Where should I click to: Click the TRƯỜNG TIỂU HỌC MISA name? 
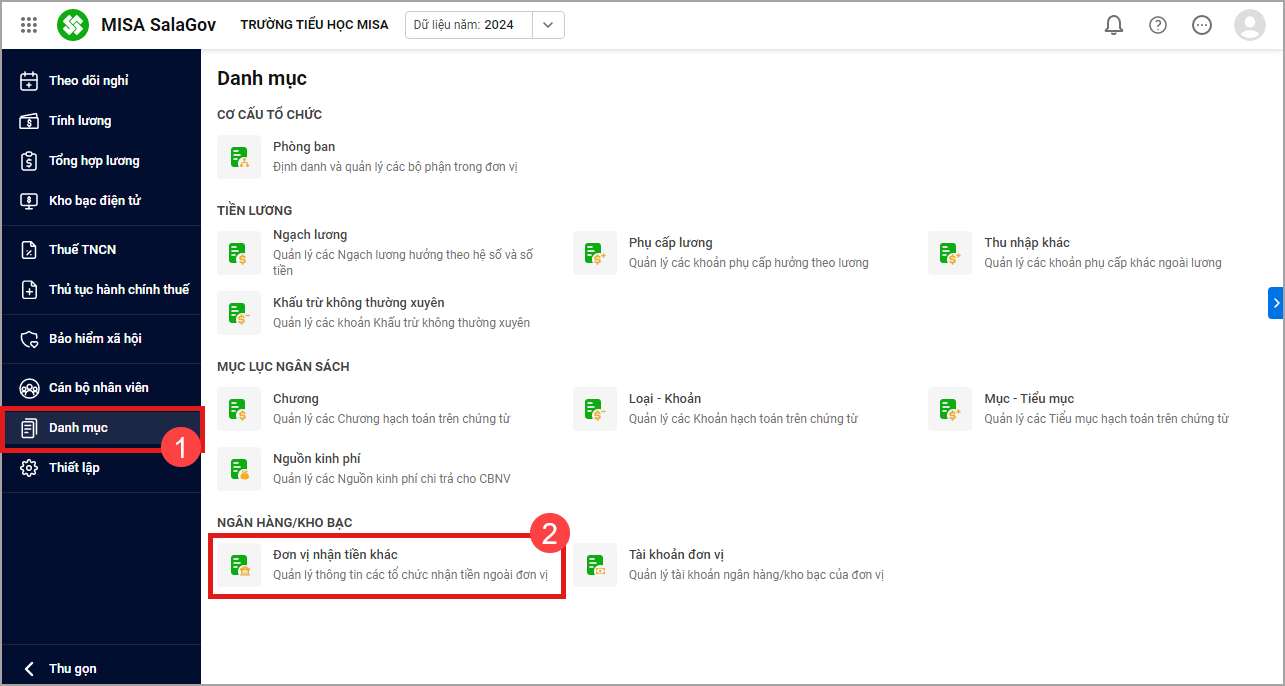coord(314,25)
